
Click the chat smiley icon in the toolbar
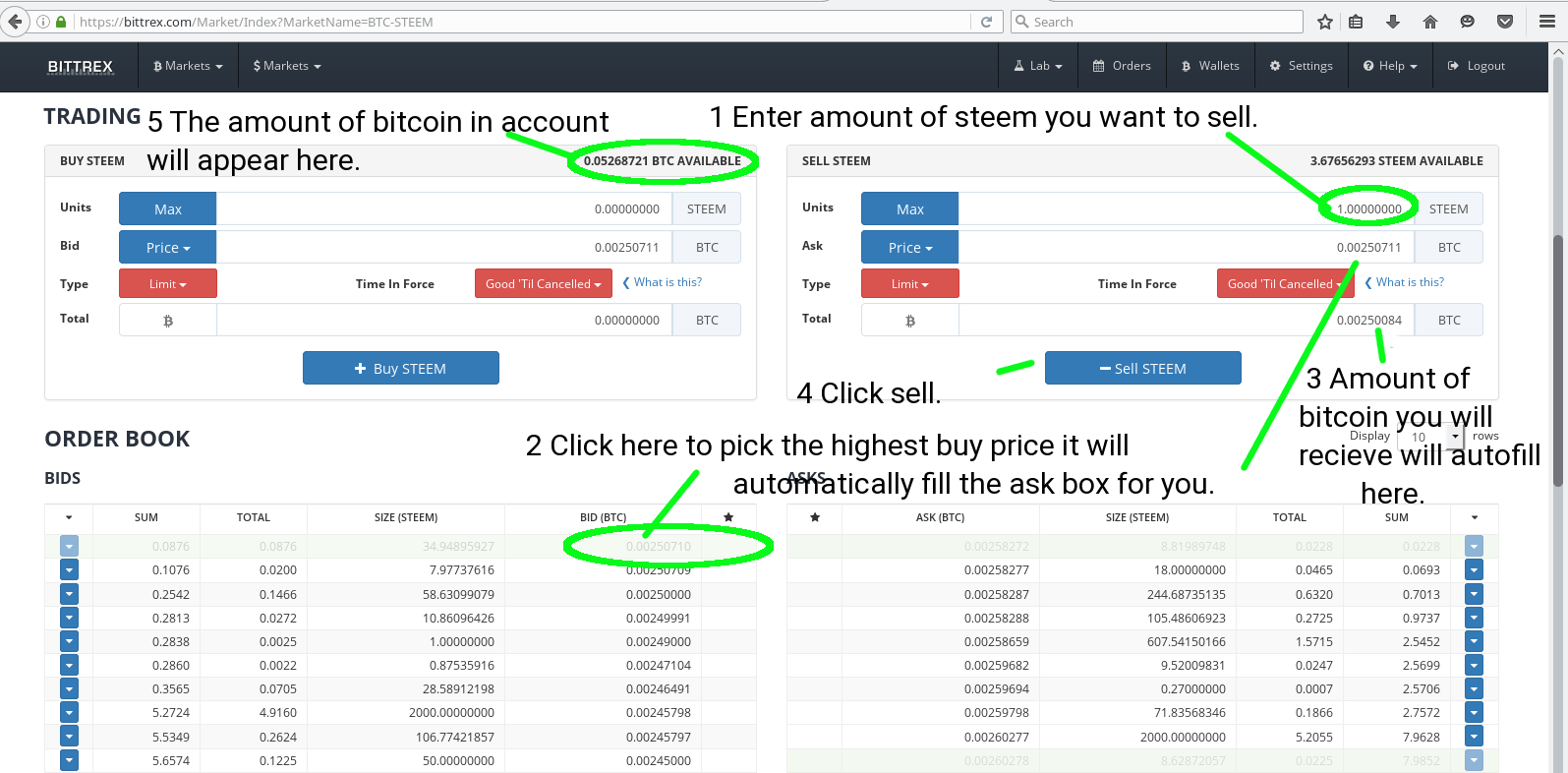(x=1468, y=22)
